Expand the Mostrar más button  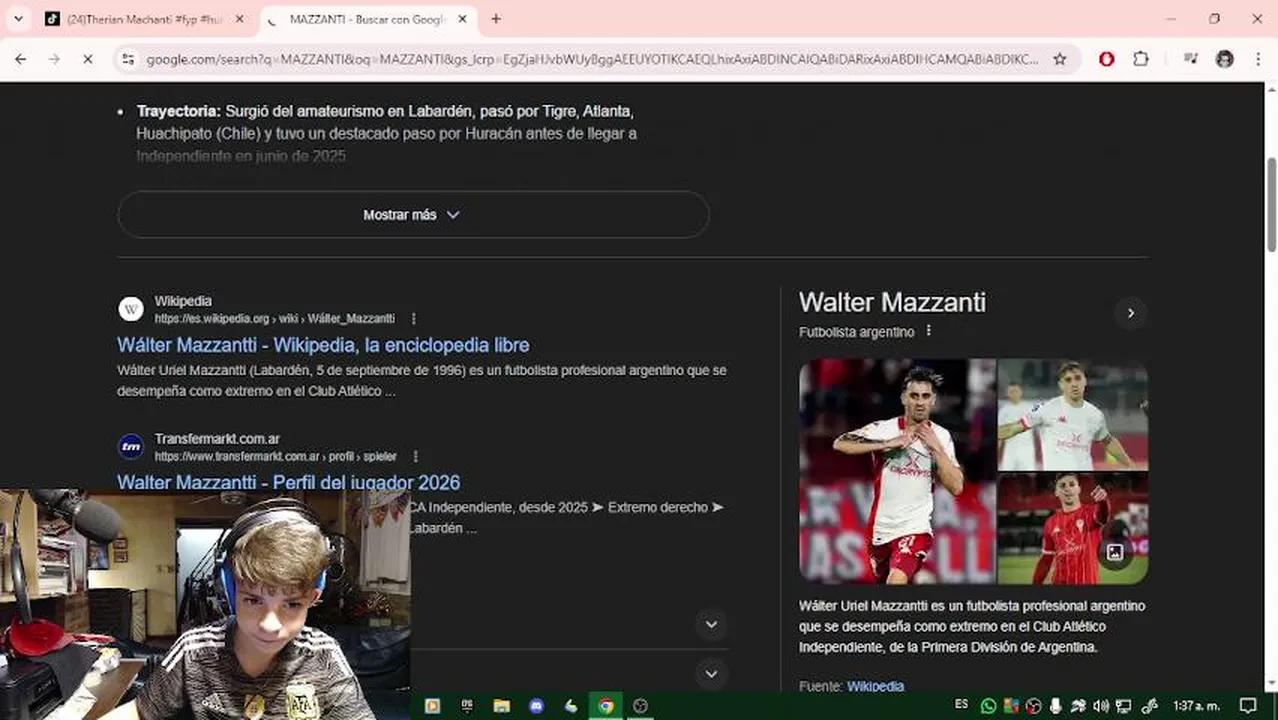point(413,214)
